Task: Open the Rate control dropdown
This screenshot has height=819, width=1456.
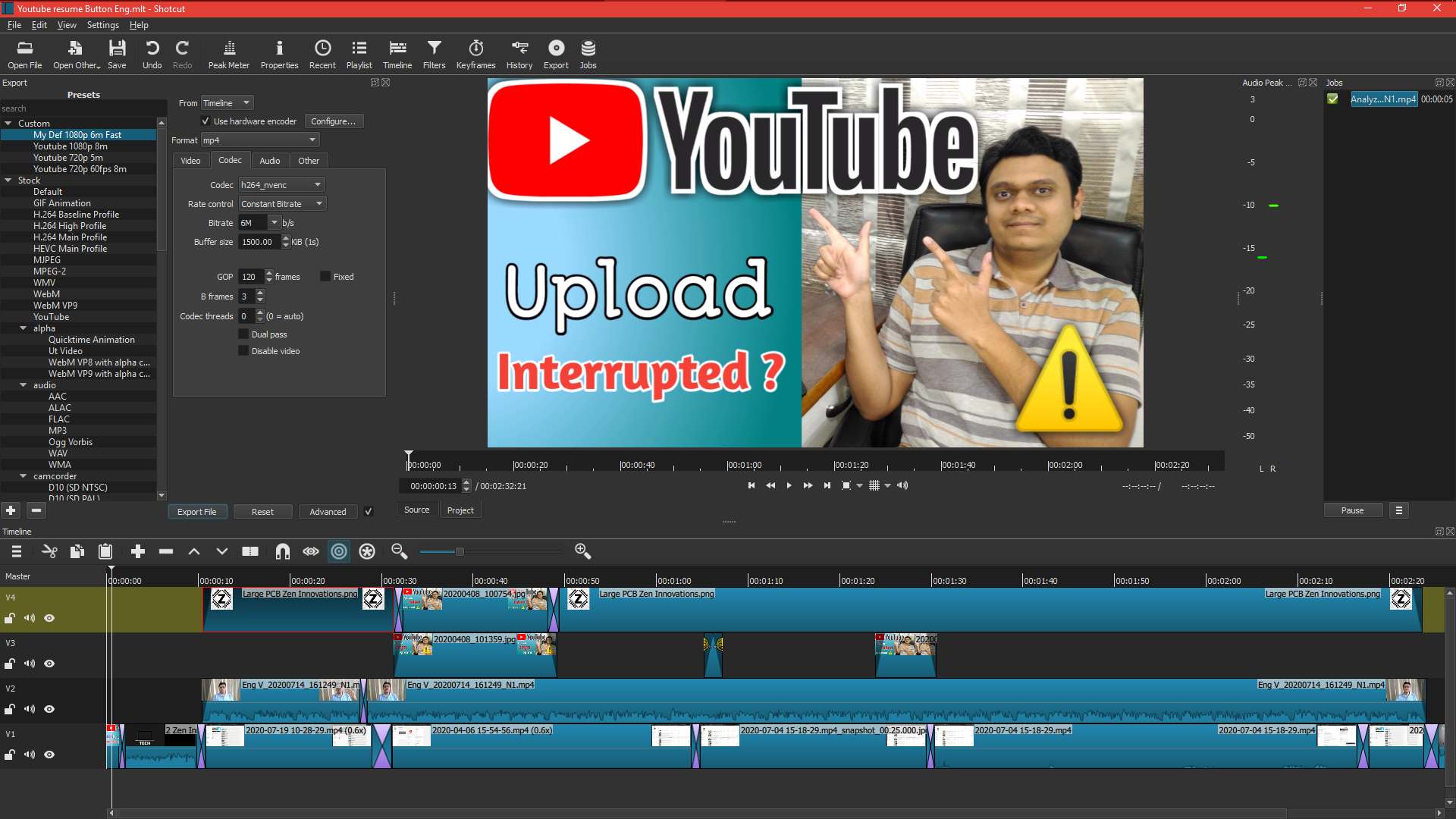Action: pyautogui.click(x=282, y=204)
